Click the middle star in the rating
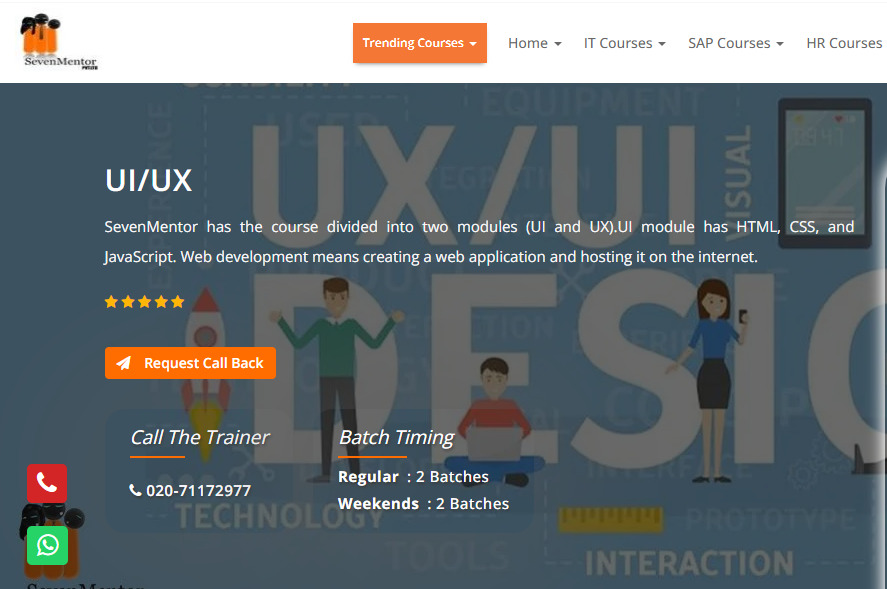This screenshot has width=887, height=589. [x=145, y=301]
